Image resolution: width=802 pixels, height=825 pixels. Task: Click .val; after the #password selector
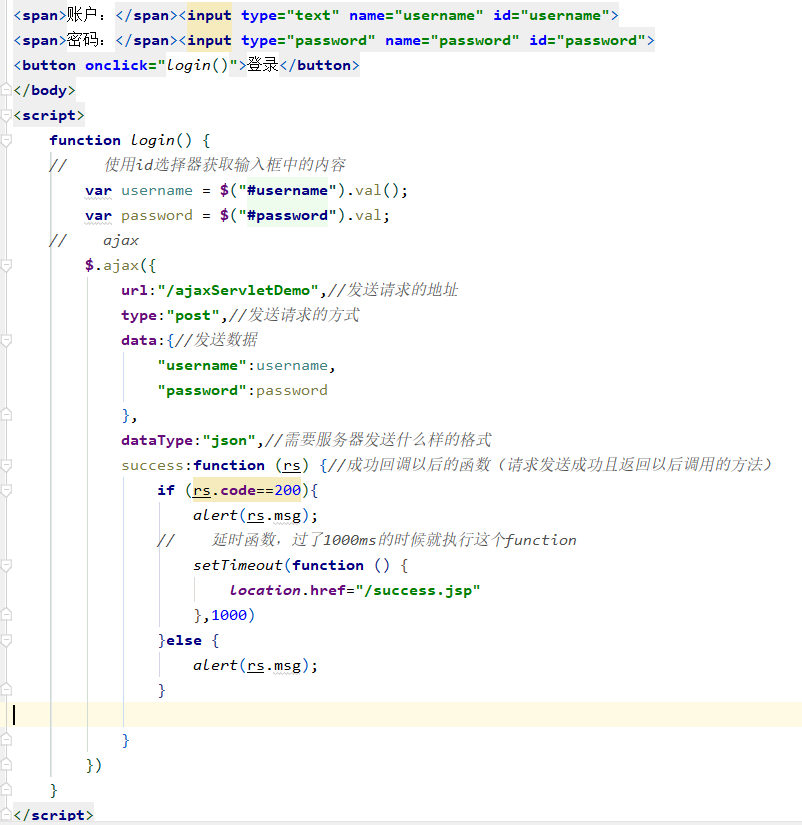pos(368,215)
